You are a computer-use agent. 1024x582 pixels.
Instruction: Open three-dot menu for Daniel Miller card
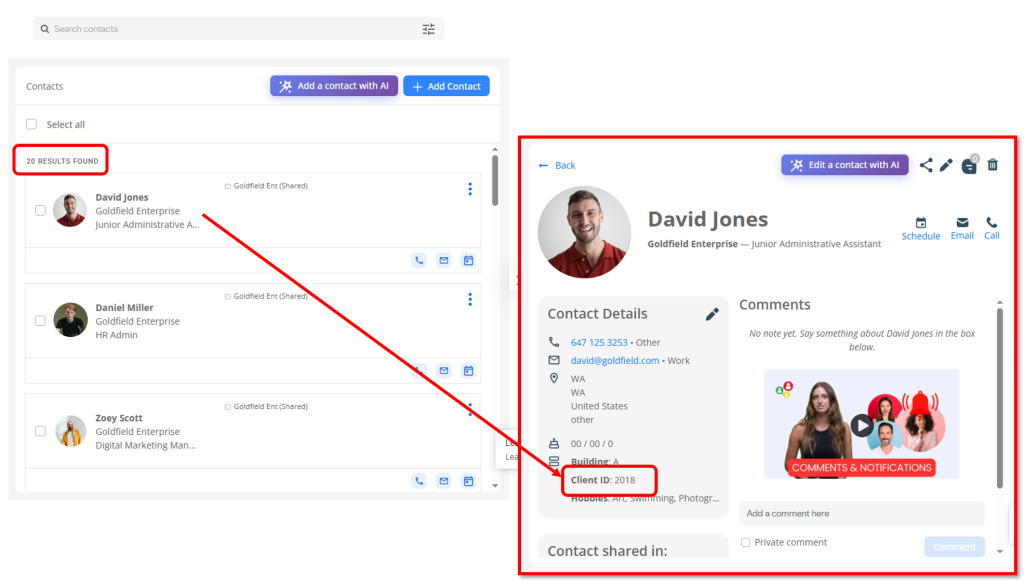(x=470, y=299)
